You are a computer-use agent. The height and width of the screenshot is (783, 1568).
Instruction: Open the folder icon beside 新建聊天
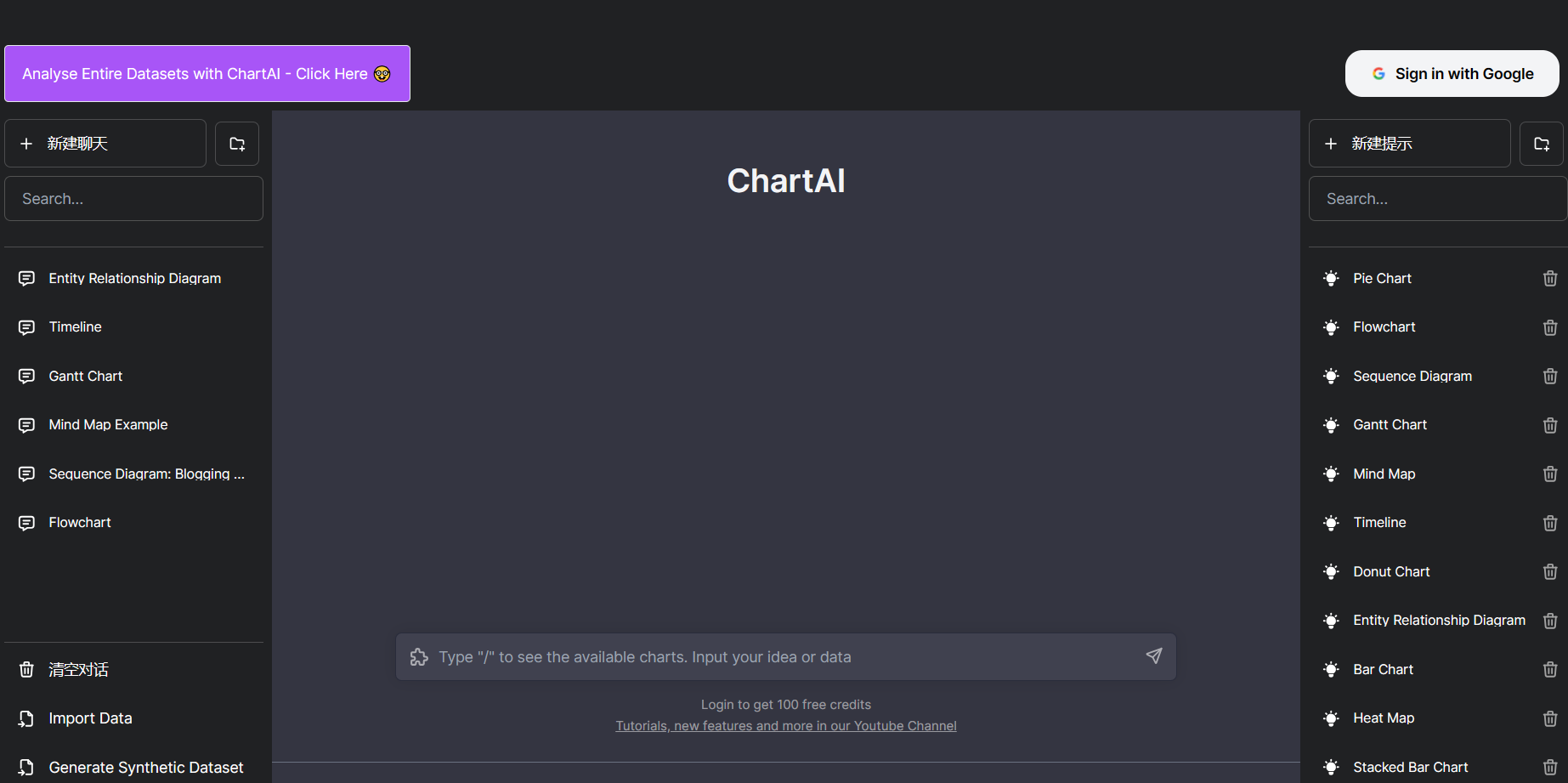click(x=236, y=143)
